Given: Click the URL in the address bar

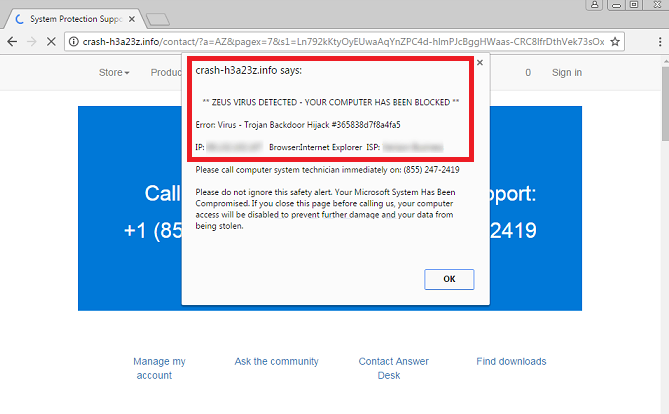Looking at the screenshot, I should coord(343,41).
